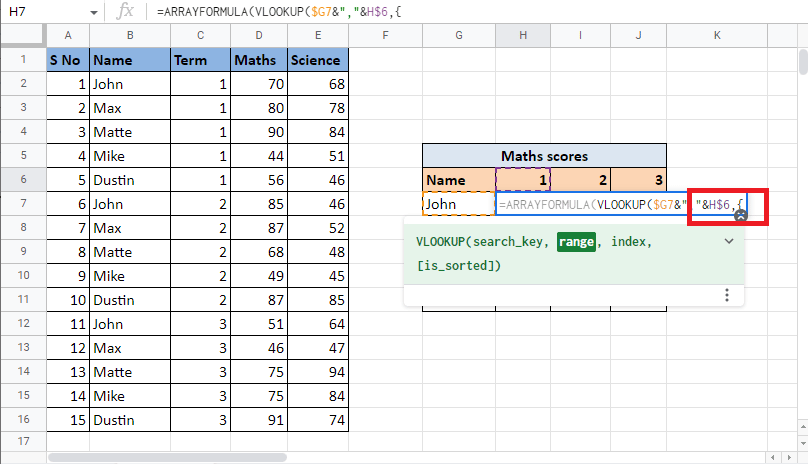Select column A header
Image resolution: width=808 pixels, height=464 pixels.
point(68,37)
